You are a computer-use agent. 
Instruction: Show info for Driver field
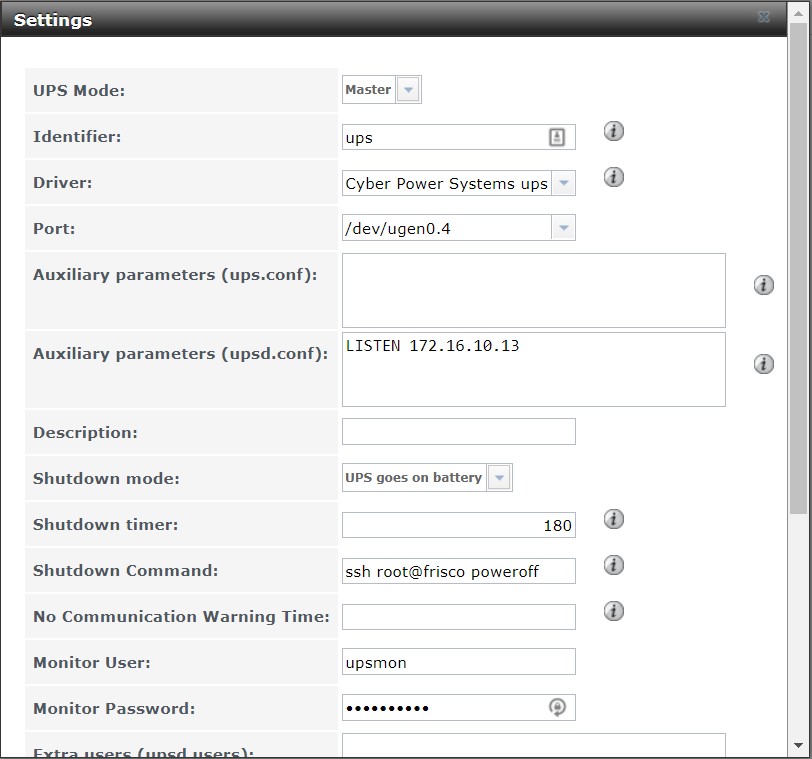click(x=614, y=177)
